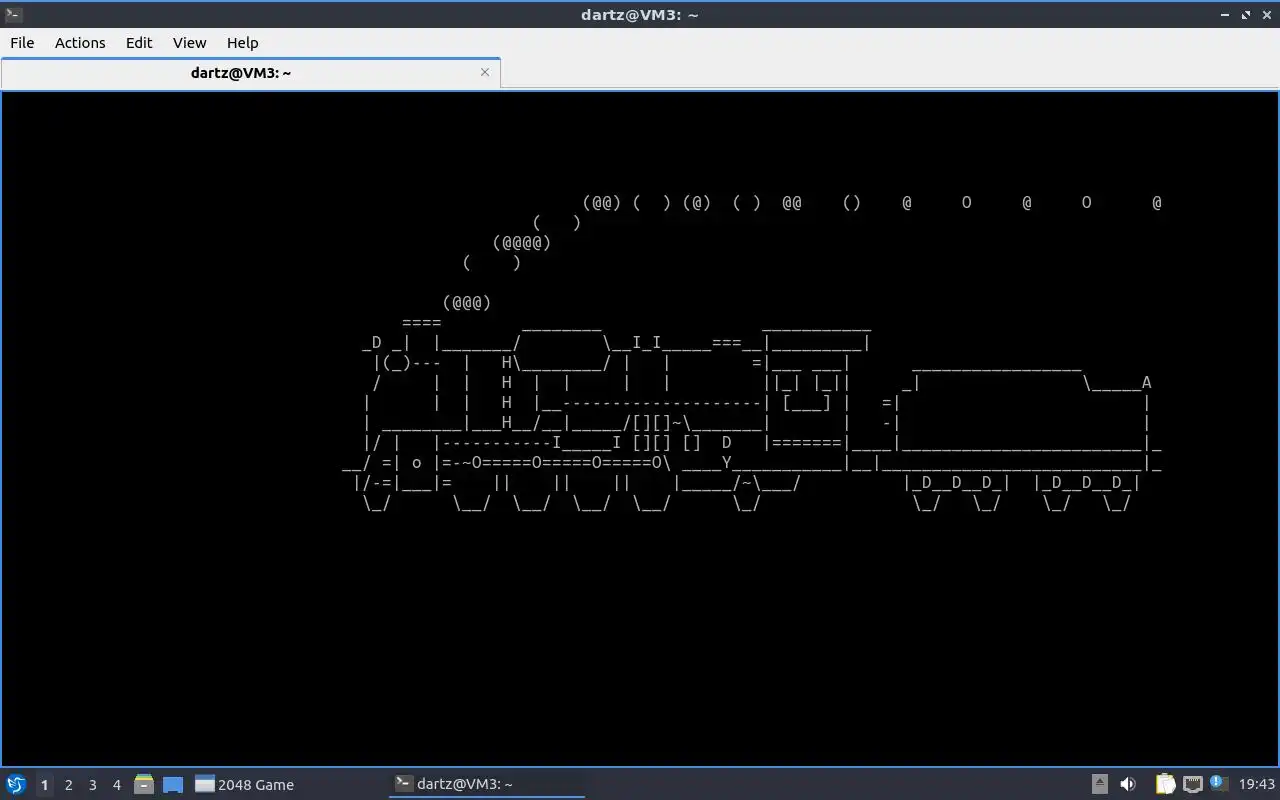Viewport: 1280px width, 800px height.
Task: Launch the file manager from the panel
Action: click(144, 784)
